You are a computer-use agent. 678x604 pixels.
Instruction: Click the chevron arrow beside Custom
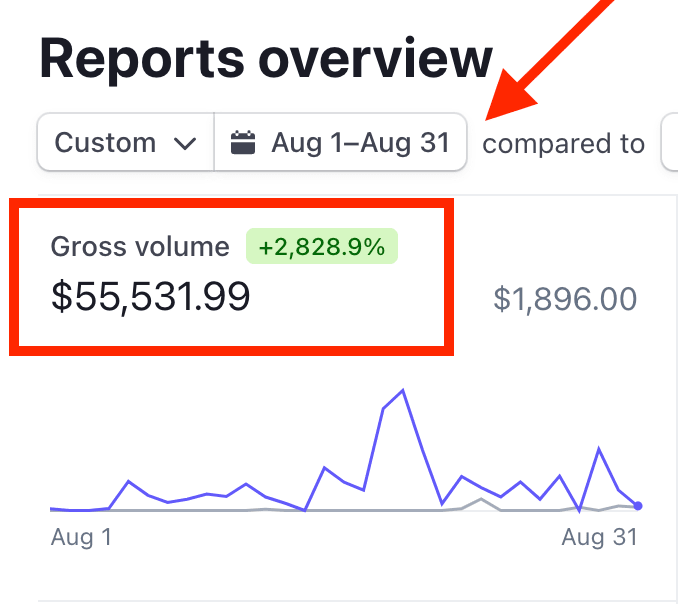(x=185, y=143)
